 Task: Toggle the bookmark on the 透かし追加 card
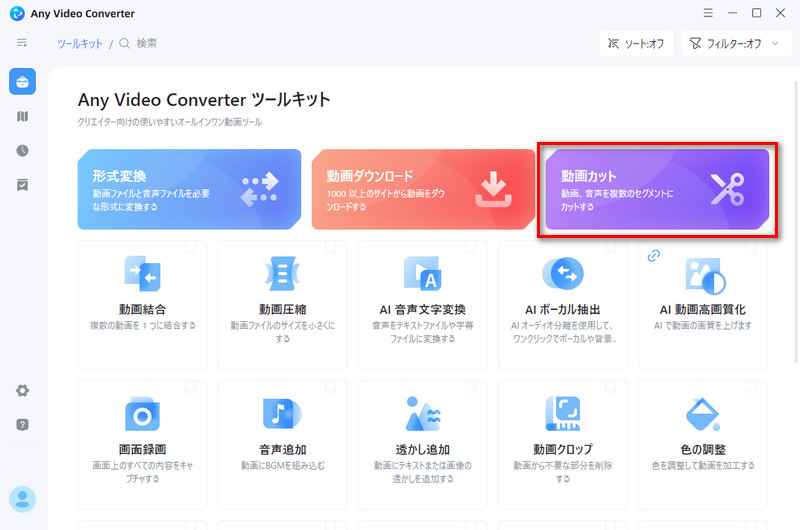[470, 387]
